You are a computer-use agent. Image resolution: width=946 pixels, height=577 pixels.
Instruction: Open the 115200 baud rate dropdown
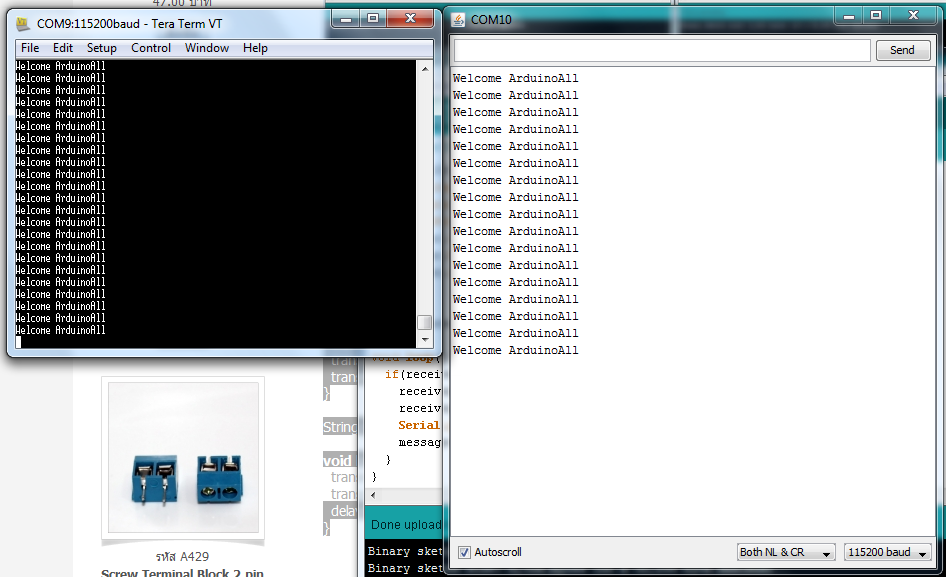coord(887,552)
